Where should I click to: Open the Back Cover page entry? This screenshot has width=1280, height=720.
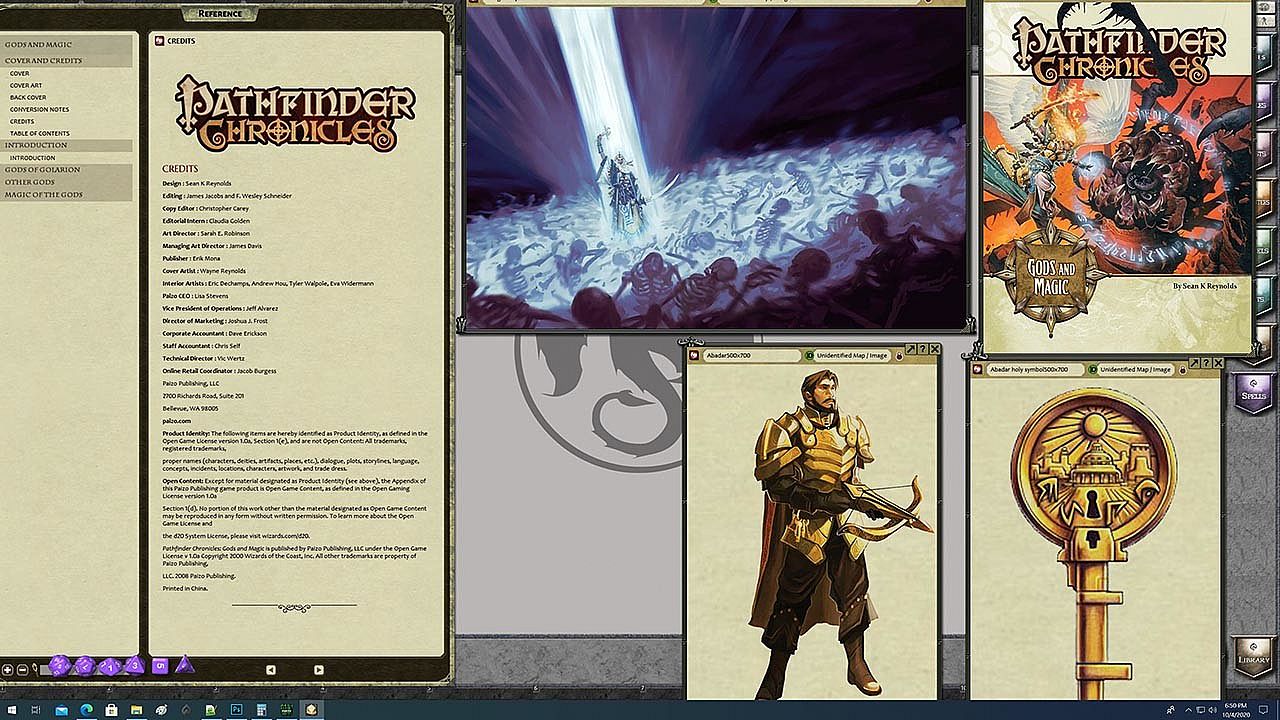pyautogui.click(x=28, y=97)
